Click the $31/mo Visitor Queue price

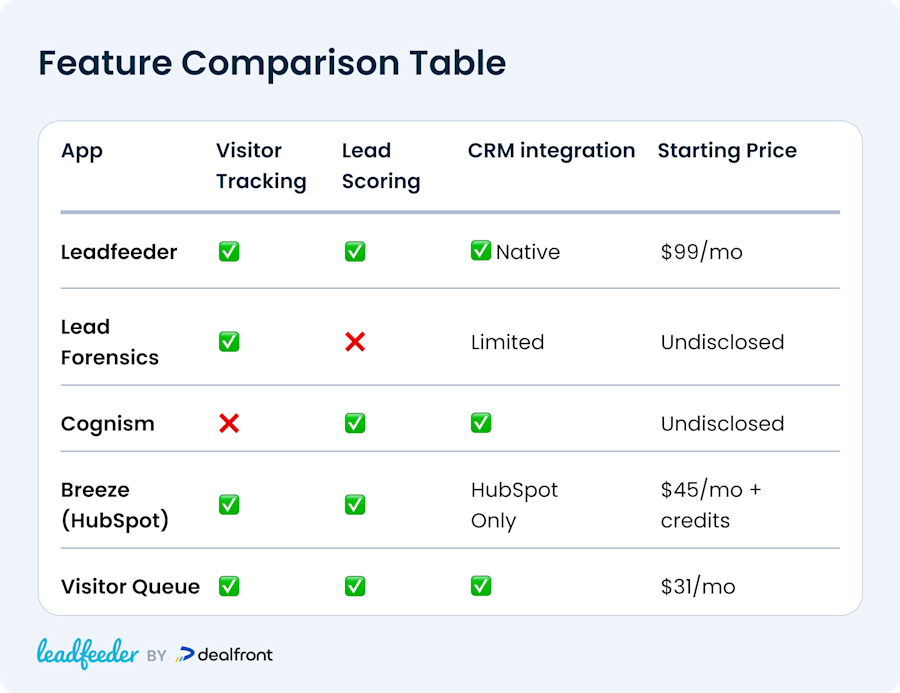pos(698,587)
